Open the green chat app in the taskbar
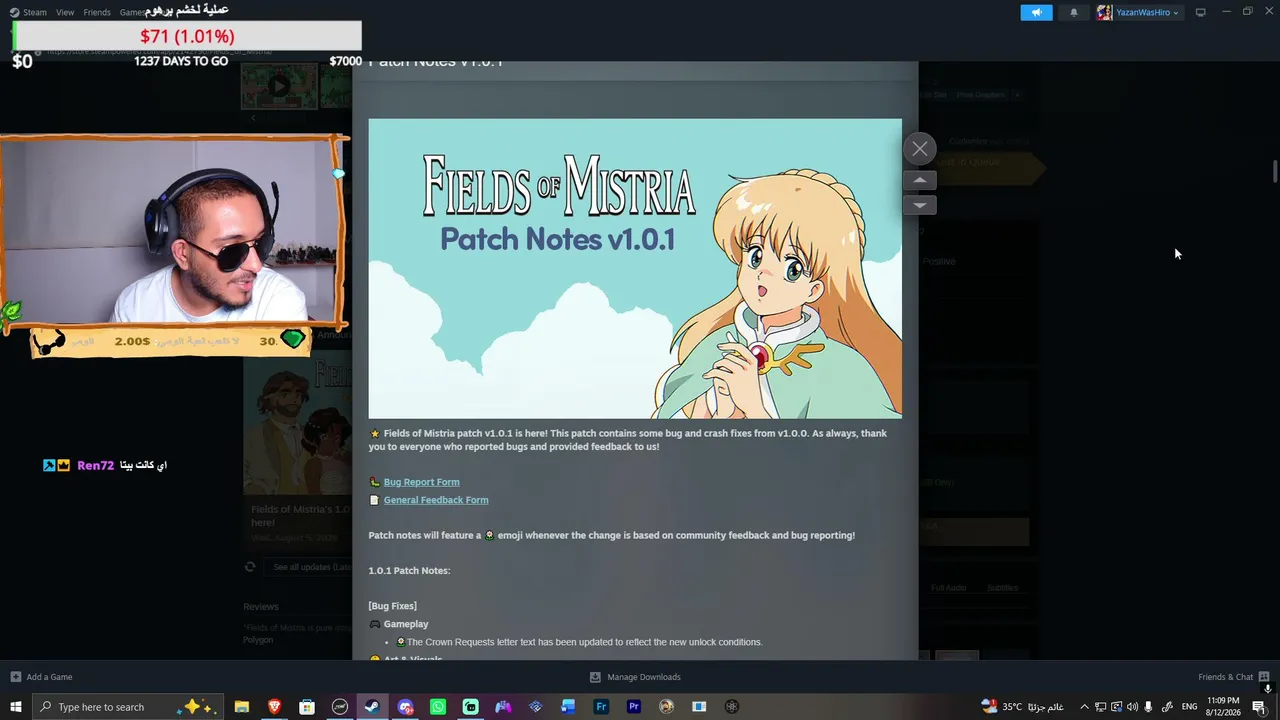The height and width of the screenshot is (720, 1280). point(470,707)
